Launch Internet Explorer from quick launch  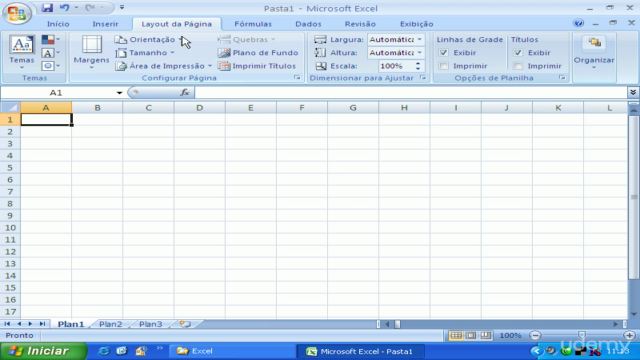click(104, 351)
